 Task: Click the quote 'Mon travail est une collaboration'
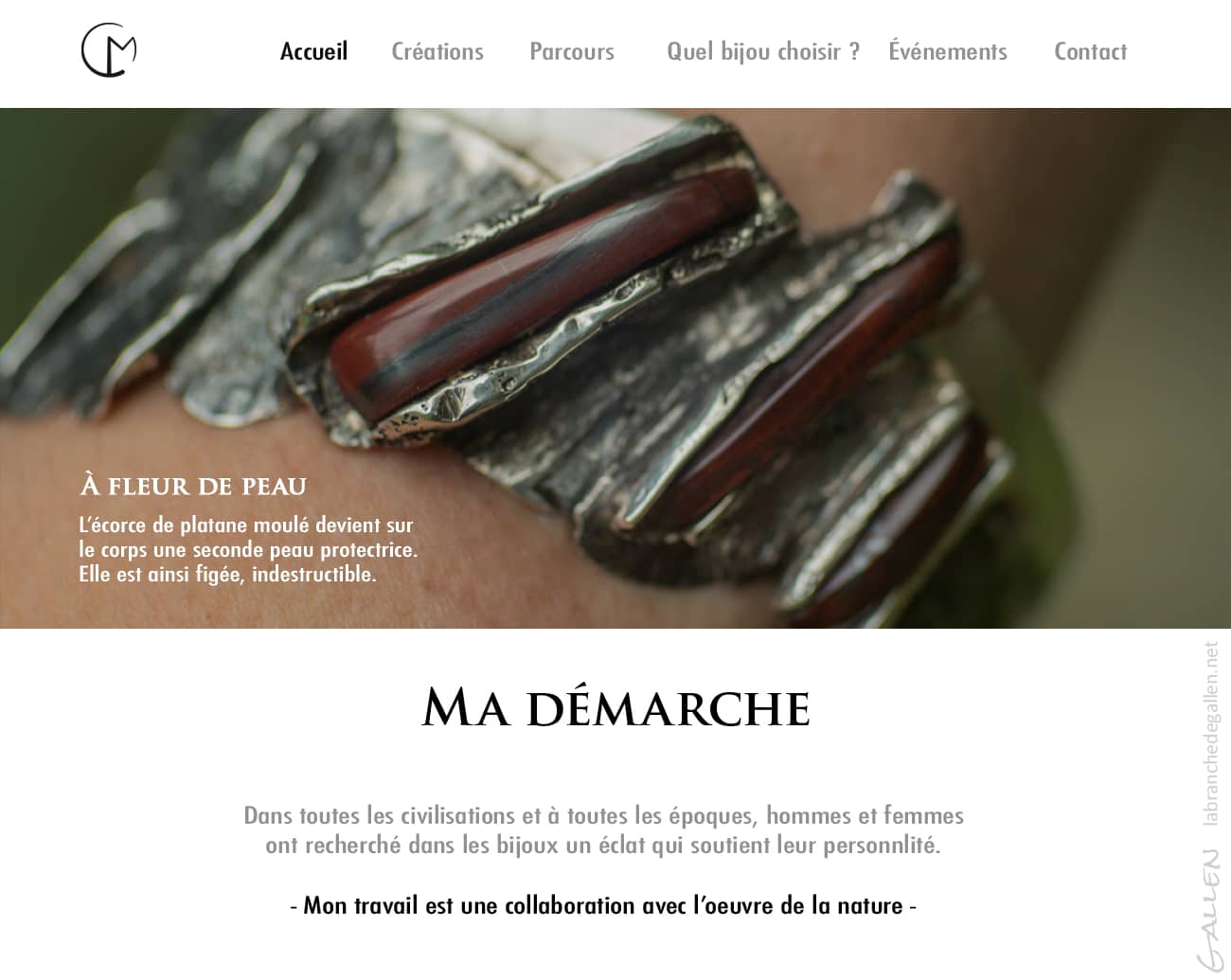coord(603,905)
